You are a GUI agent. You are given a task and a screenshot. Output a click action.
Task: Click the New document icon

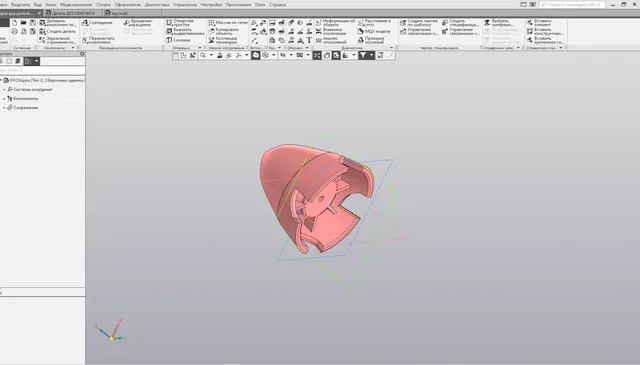pyautogui.click(x=14, y=23)
